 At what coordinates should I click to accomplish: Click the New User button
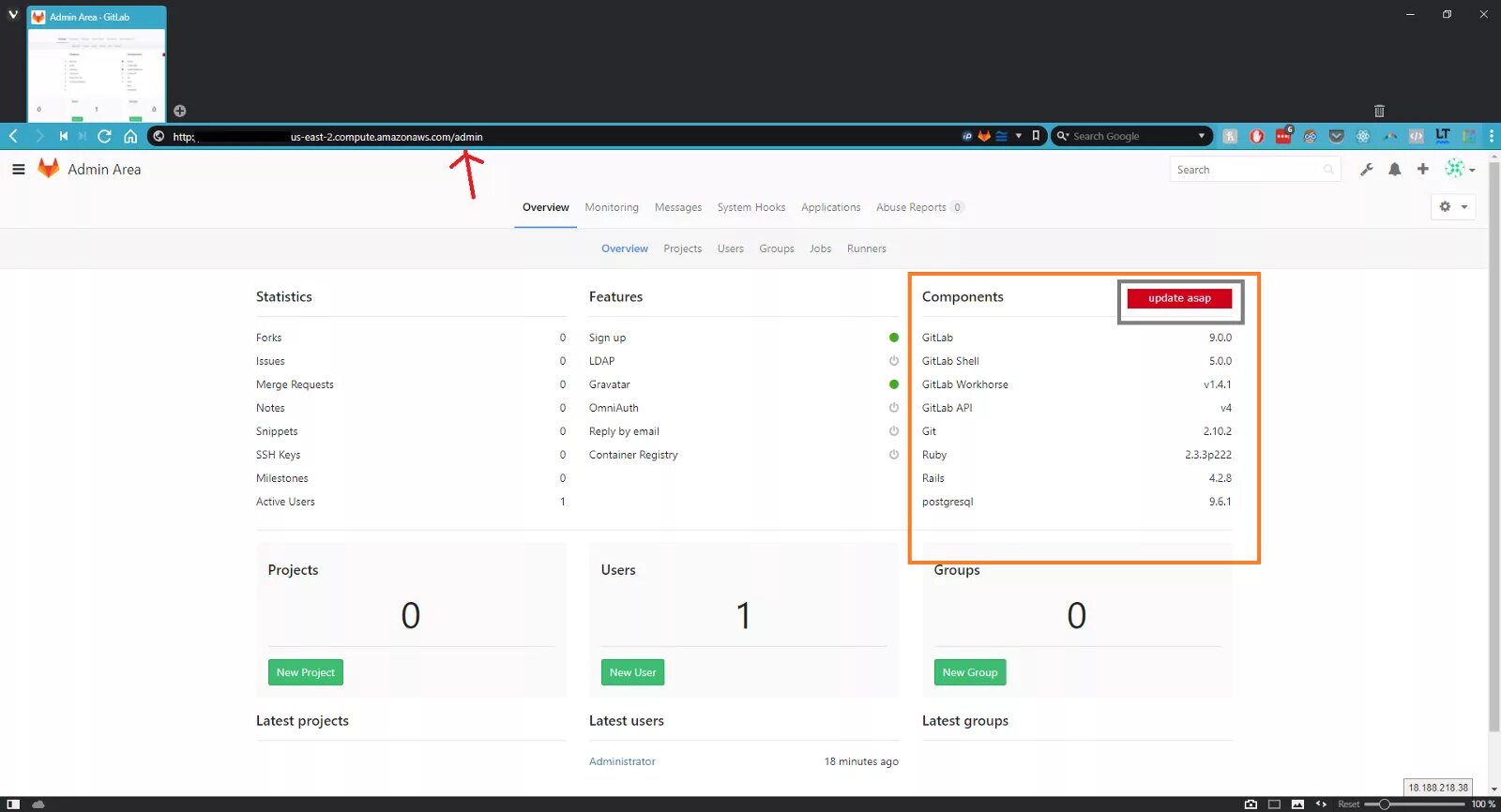pos(632,672)
